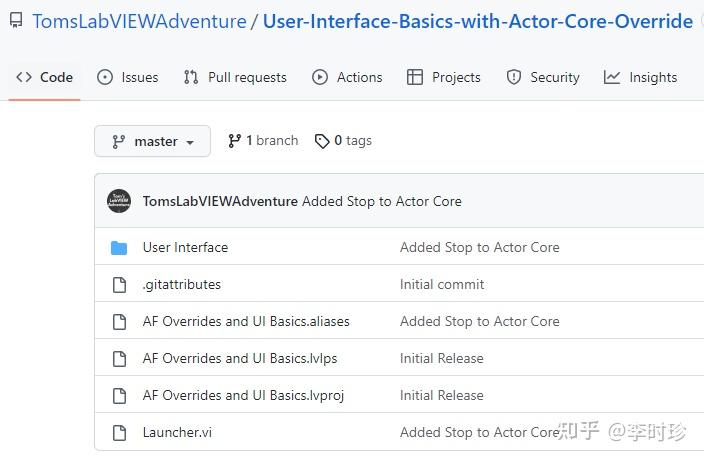The height and width of the screenshot is (460, 704).
Task: Open the User Interface folder
Action: pyautogui.click(x=185, y=248)
